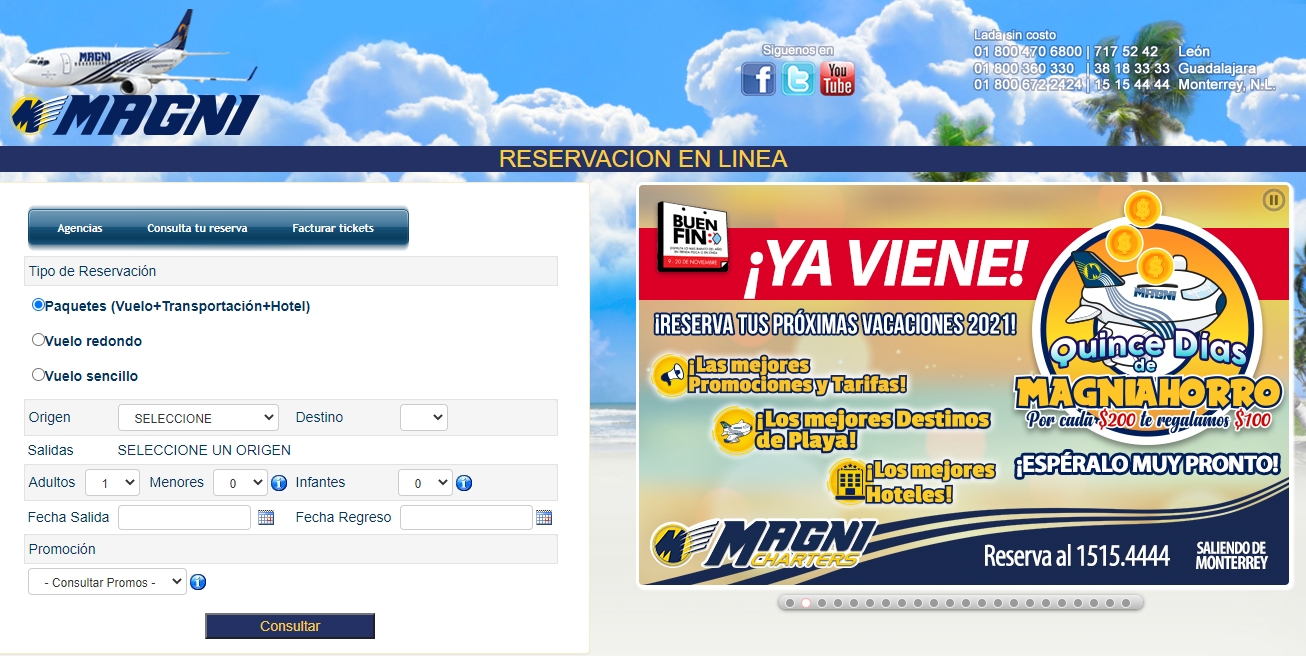
Task: Click the Guadalajara phone number line
Action: point(1115,68)
